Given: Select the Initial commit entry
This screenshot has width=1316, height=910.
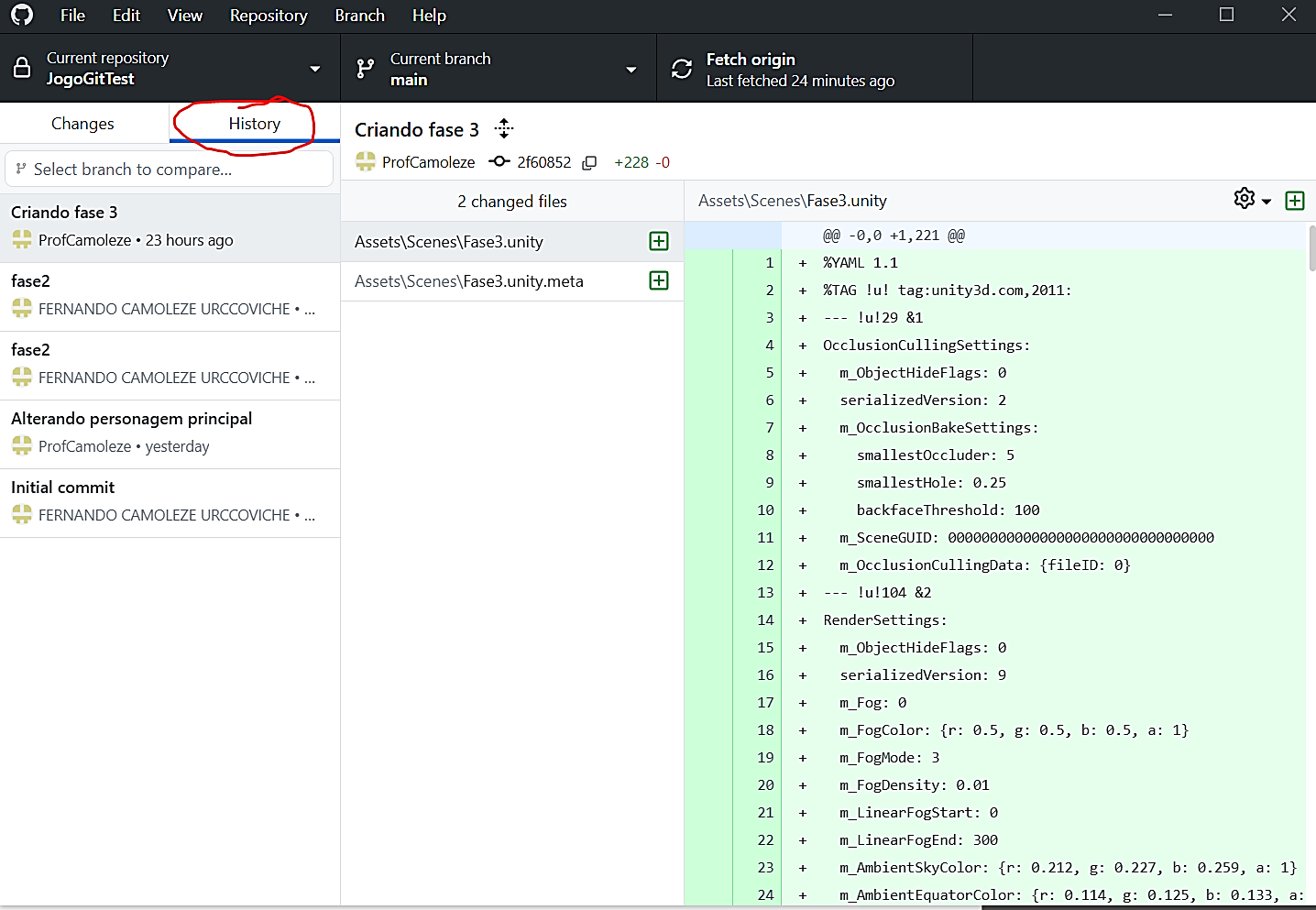Looking at the screenshot, I should click(170, 502).
